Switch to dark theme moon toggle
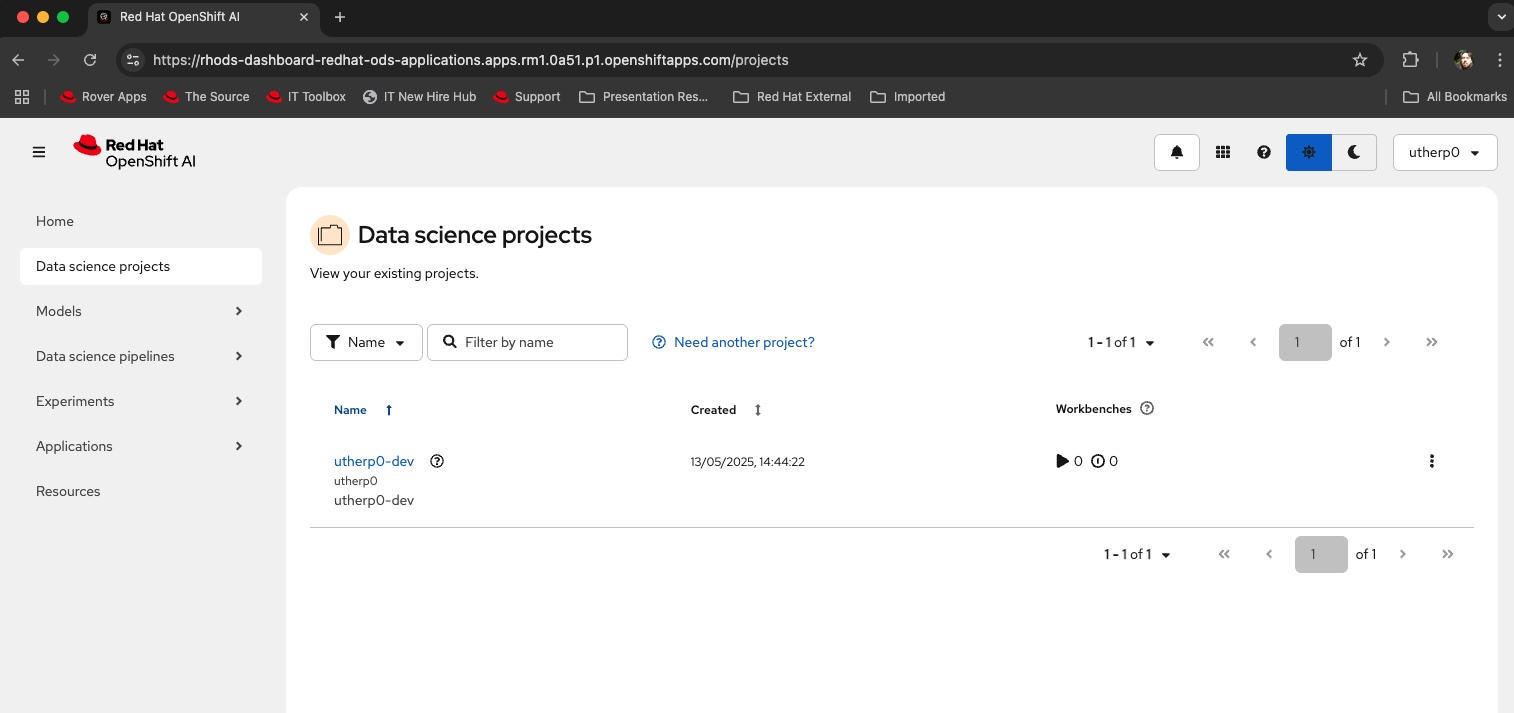Image resolution: width=1514 pixels, height=713 pixels. tap(1354, 152)
